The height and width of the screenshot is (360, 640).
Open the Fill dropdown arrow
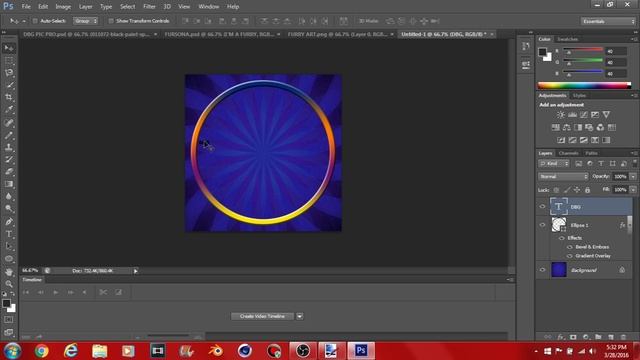tap(633, 190)
